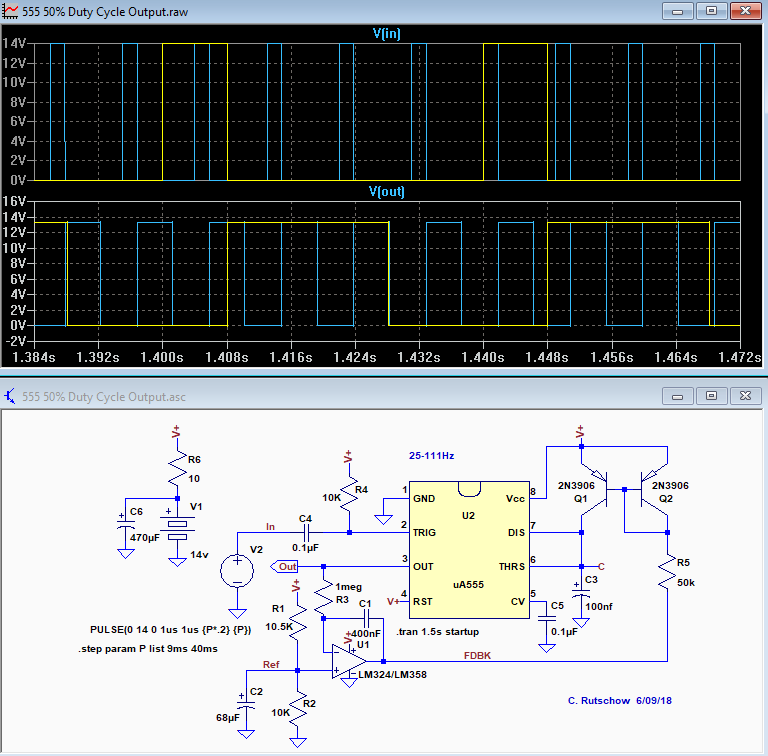
Task: Select the V1 14v battery symbol
Action: [177, 530]
